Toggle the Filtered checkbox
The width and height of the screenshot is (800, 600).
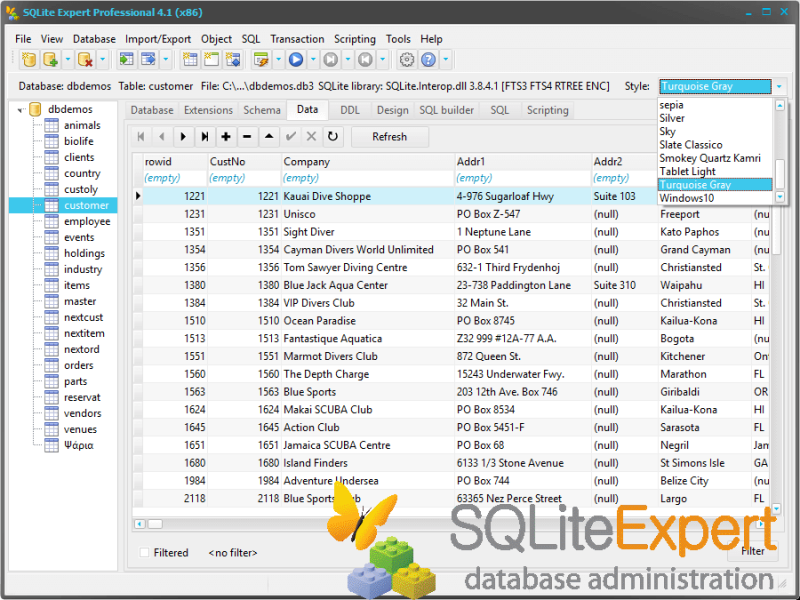point(145,553)
